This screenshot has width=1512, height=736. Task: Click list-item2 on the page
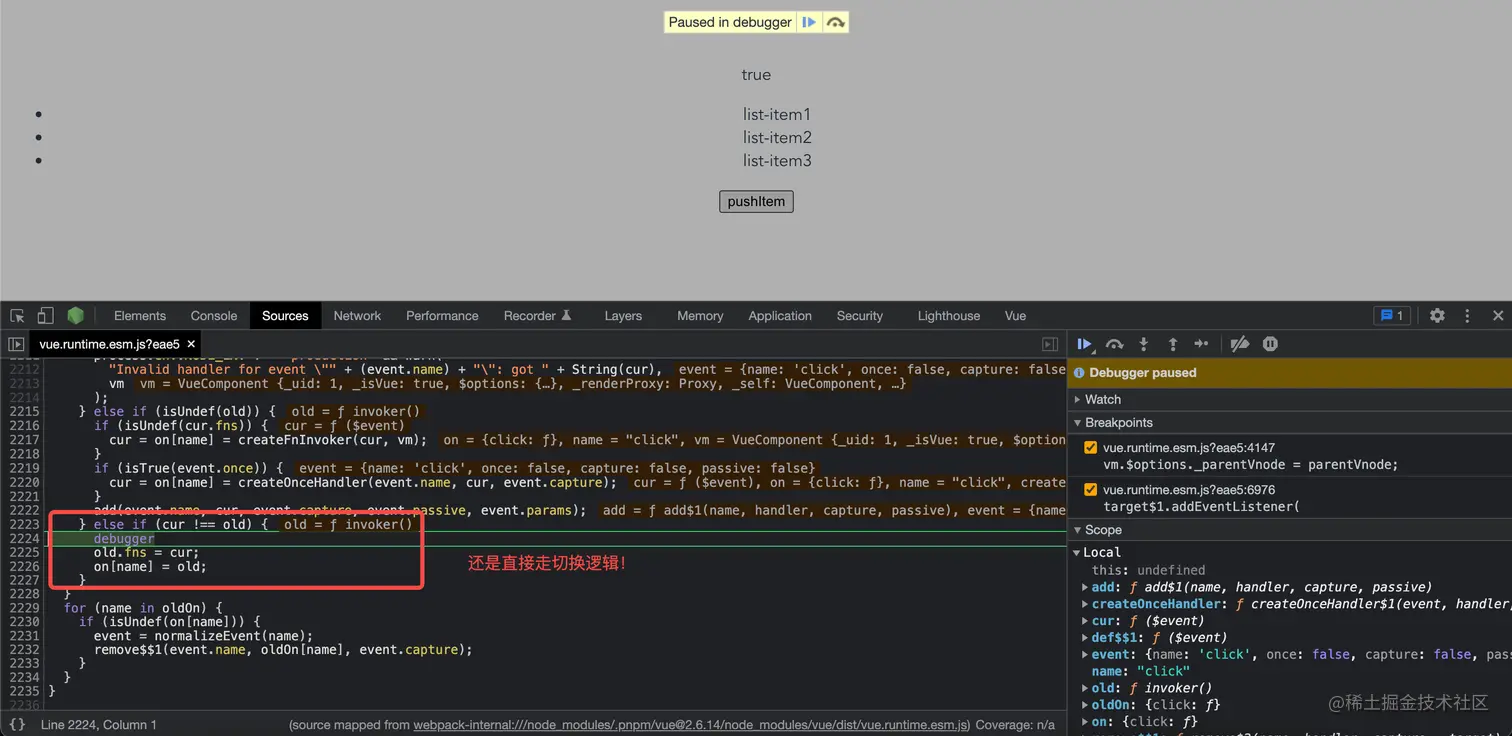pyautogui.click(x=777, y=137)
